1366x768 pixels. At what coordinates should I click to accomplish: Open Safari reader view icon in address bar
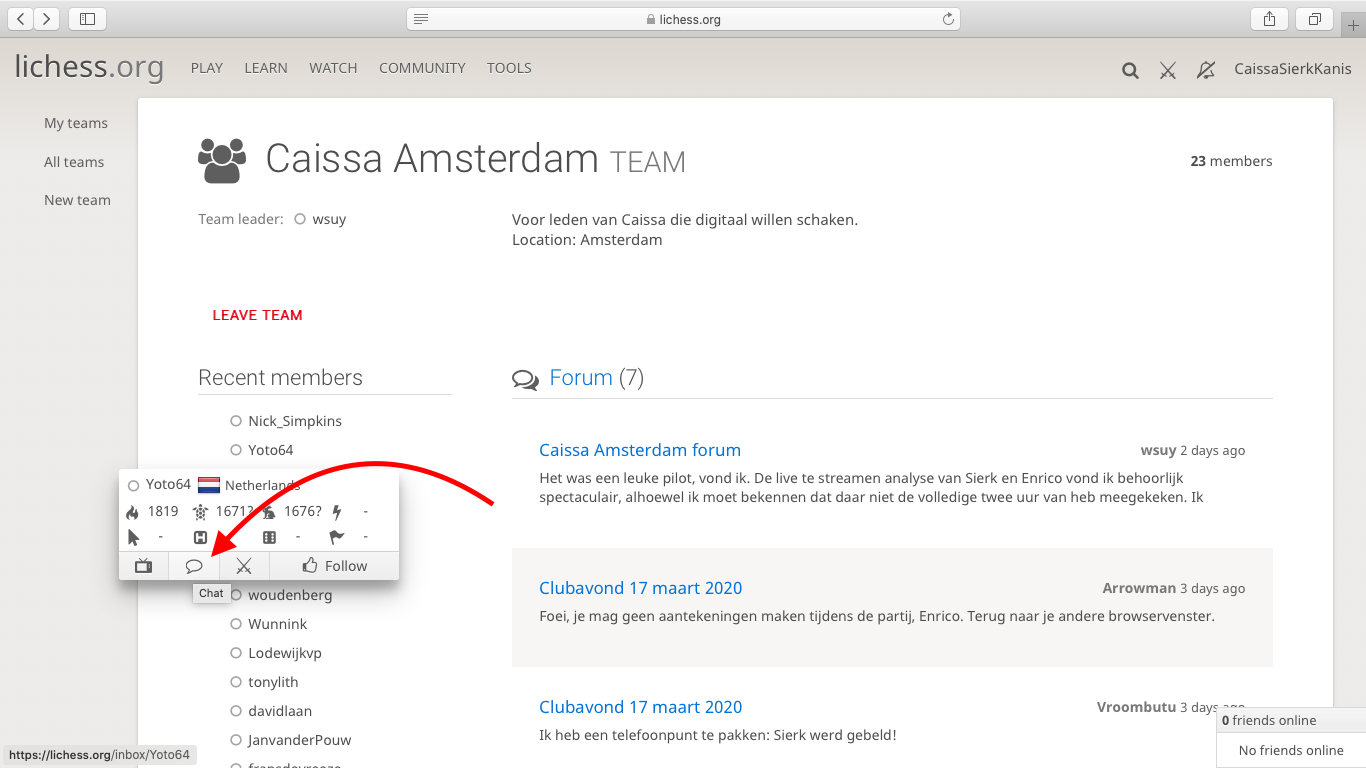pyautogui.click(x=421, y=19)
